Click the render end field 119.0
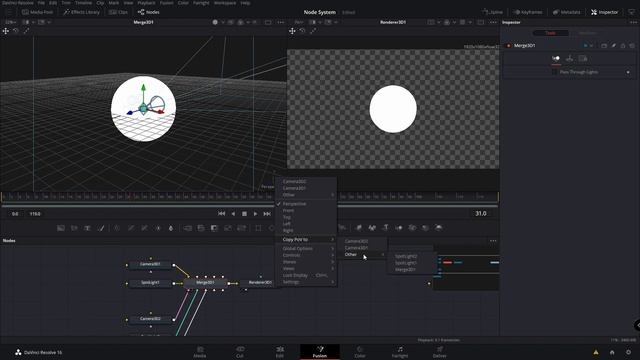 (x=35, y=214)
